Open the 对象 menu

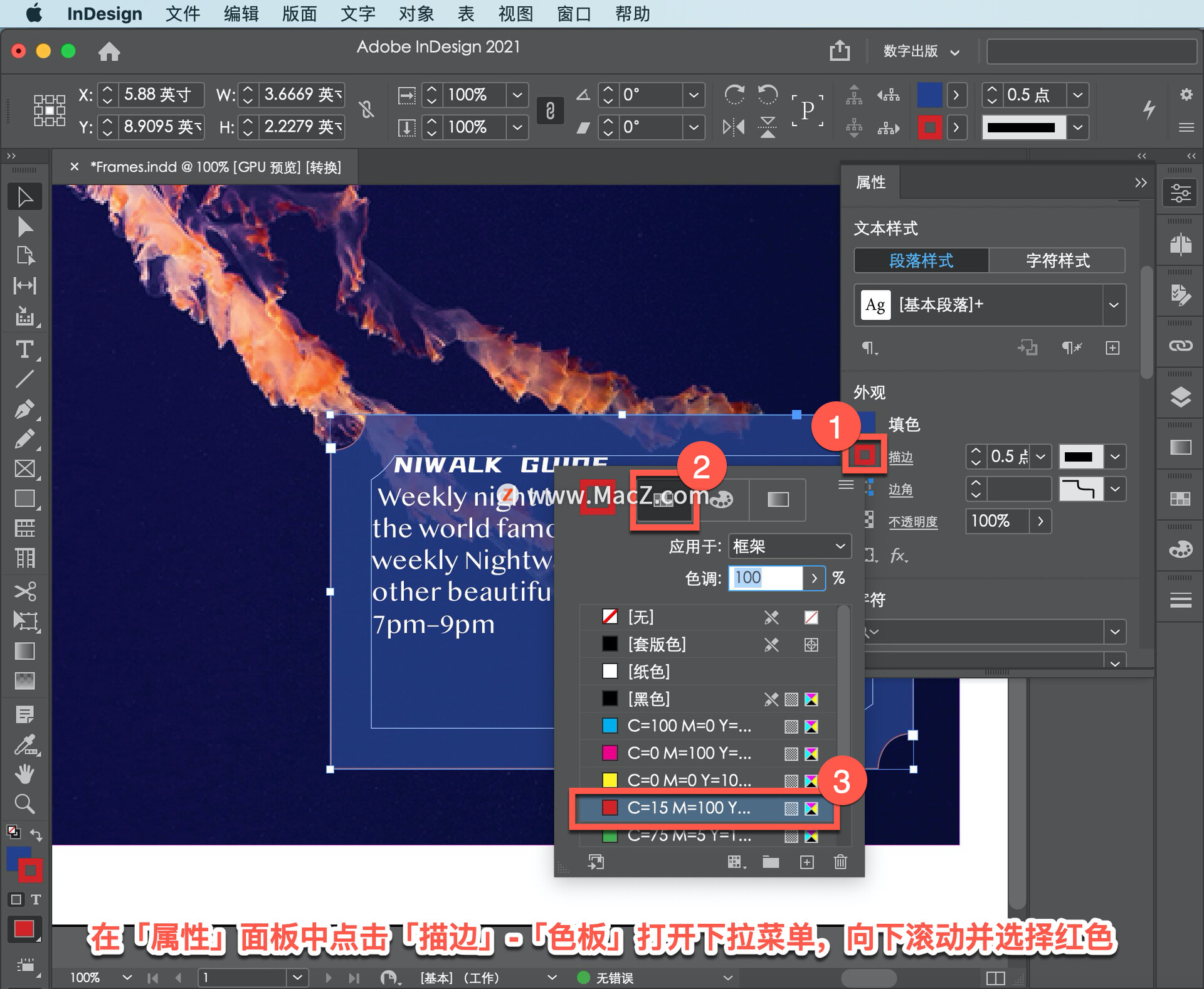(x=416, y=14)
